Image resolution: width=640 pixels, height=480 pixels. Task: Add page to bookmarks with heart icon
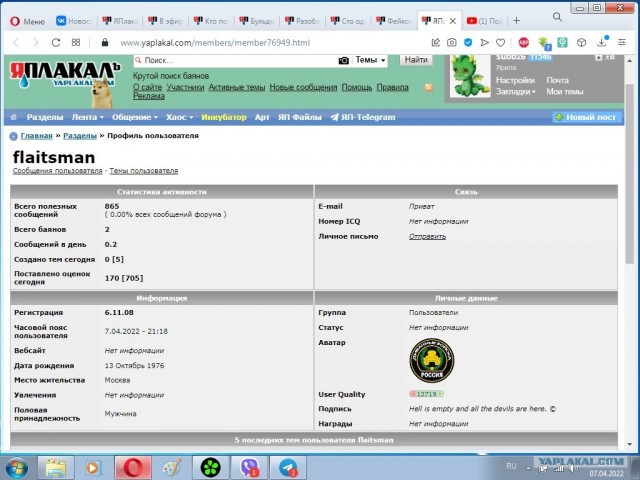[x=501, y=42]
